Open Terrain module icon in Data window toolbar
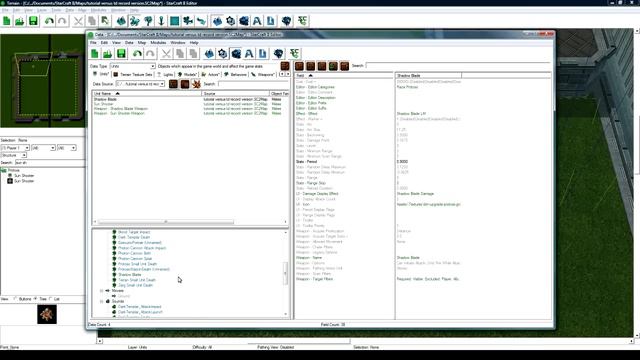 click(209, 53)
